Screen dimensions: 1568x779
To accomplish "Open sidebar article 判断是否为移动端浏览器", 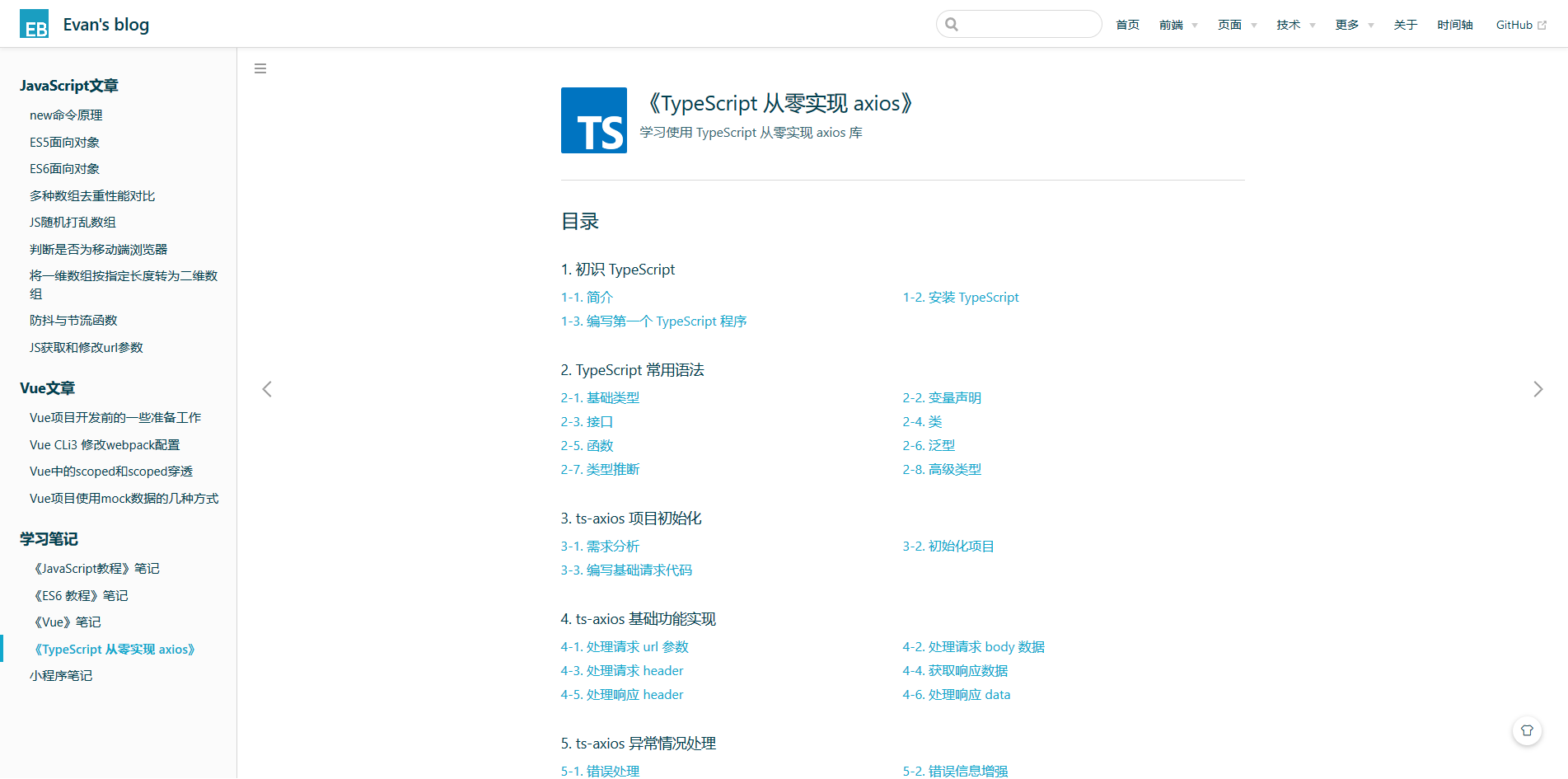I will (98, 250).
